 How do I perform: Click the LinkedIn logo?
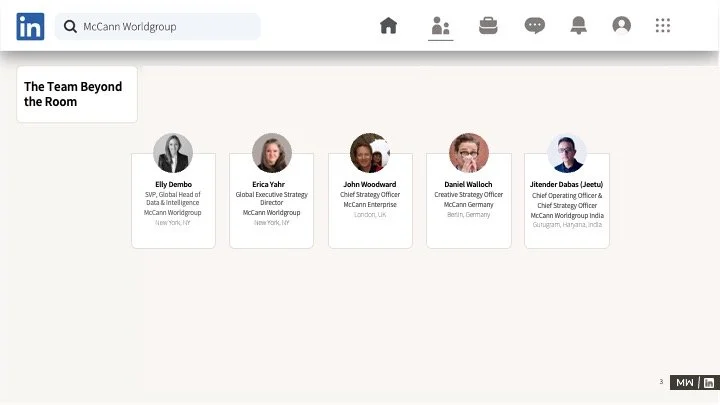30,27
